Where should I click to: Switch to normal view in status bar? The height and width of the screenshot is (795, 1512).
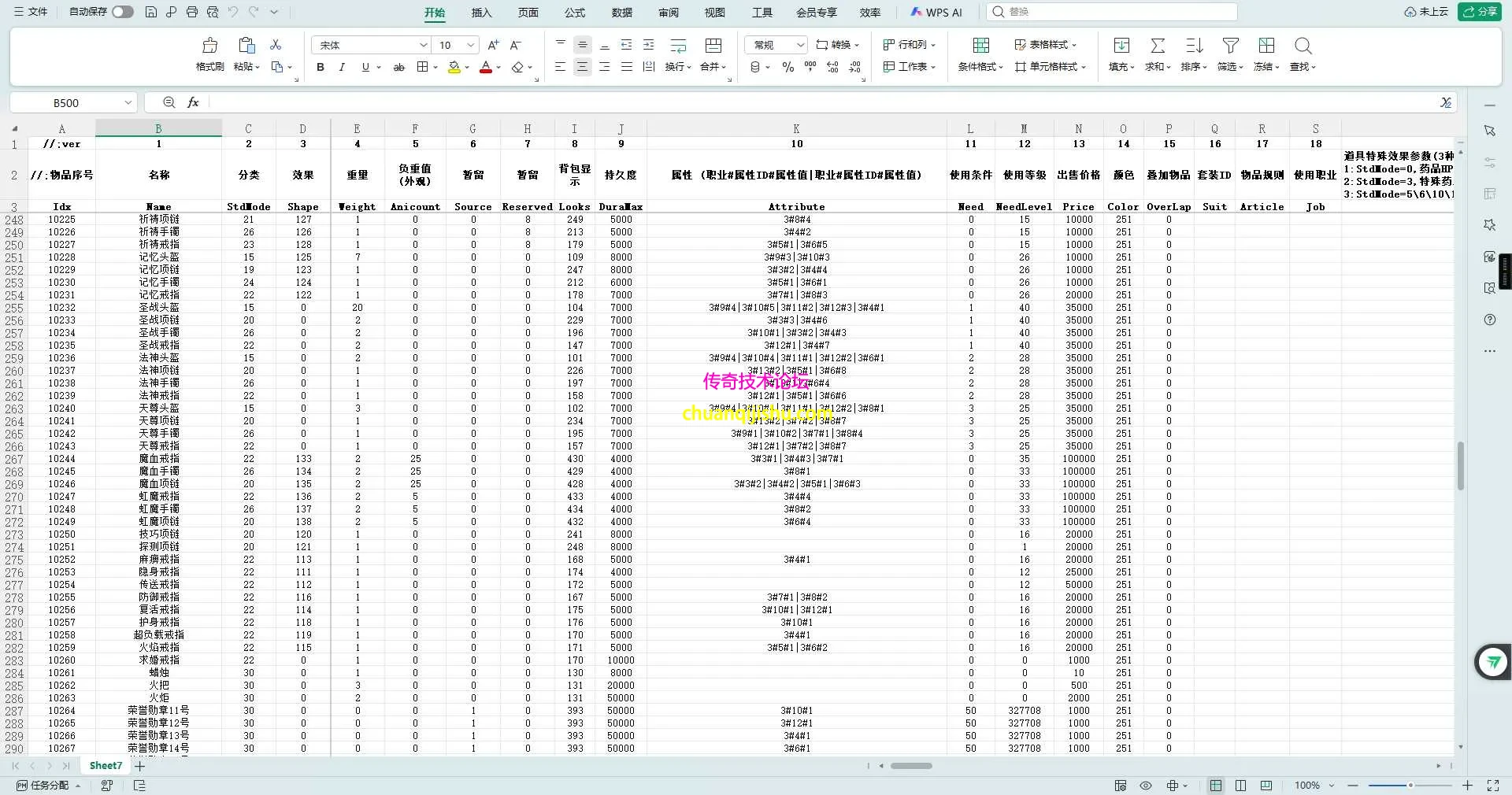coord(1216,786)
